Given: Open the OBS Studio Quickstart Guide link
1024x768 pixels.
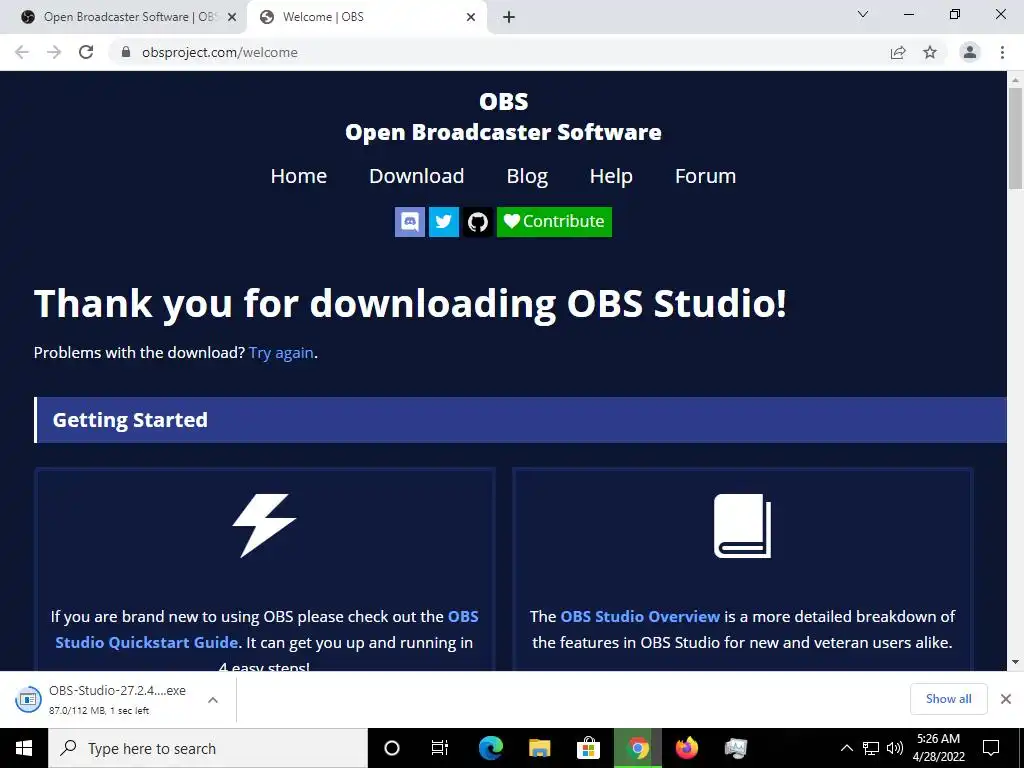Looking at the screenshot, I should pos(267,630).
